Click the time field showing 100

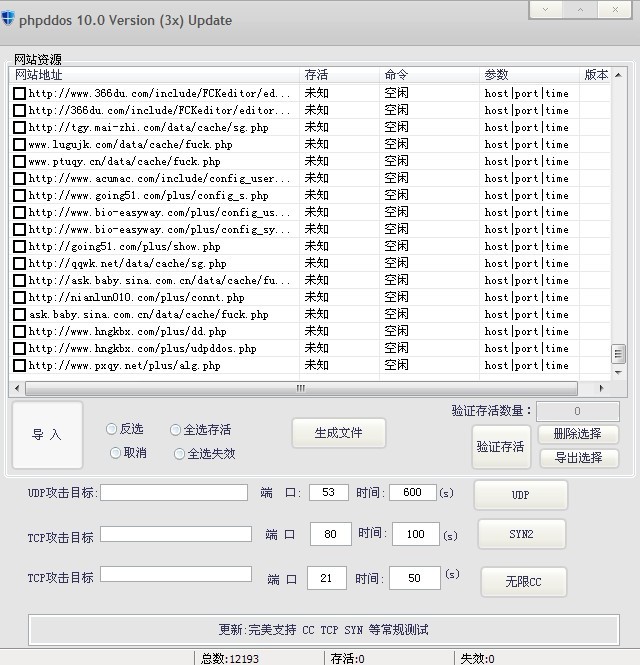(x=416, y=534)
